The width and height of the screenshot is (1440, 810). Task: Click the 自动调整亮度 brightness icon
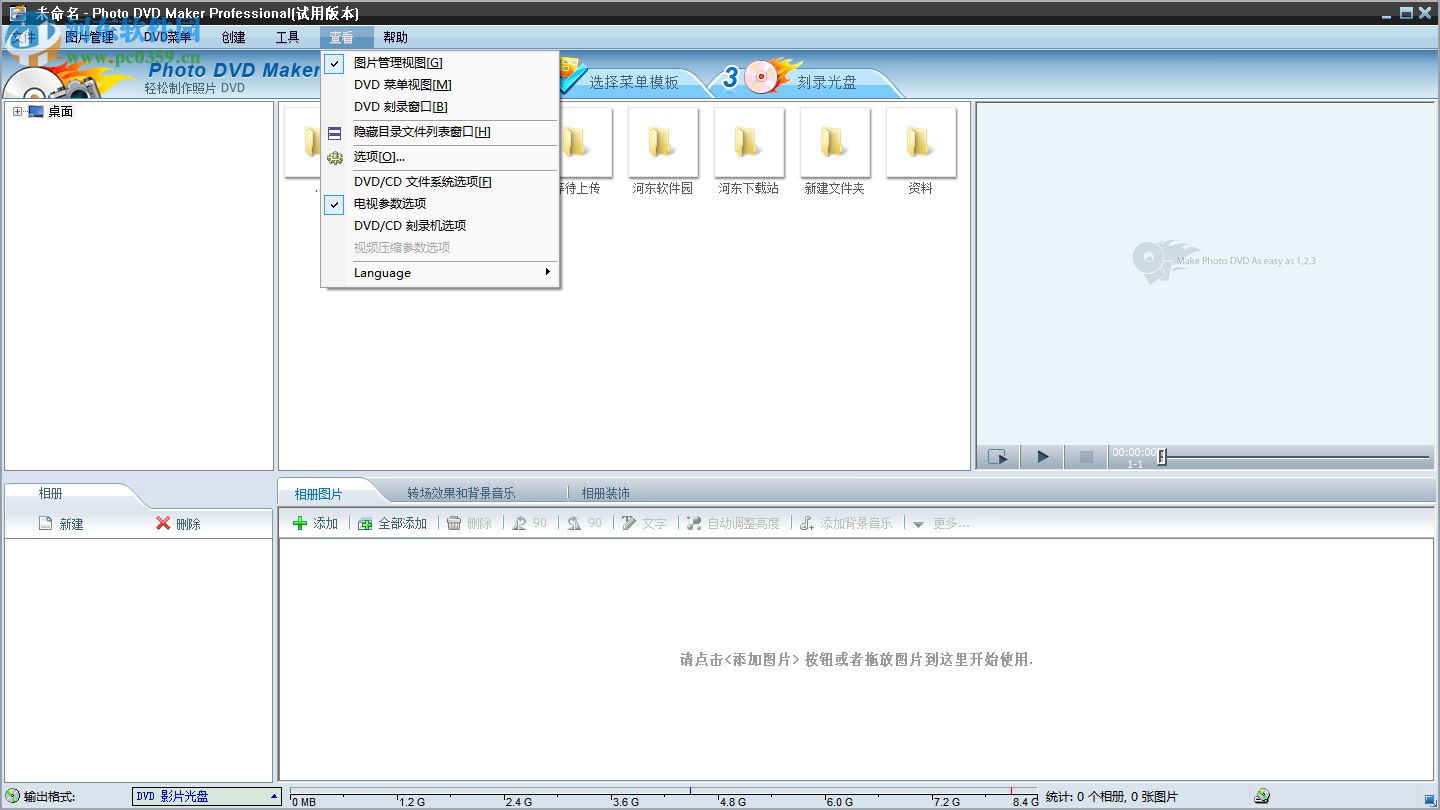[695, 522]
